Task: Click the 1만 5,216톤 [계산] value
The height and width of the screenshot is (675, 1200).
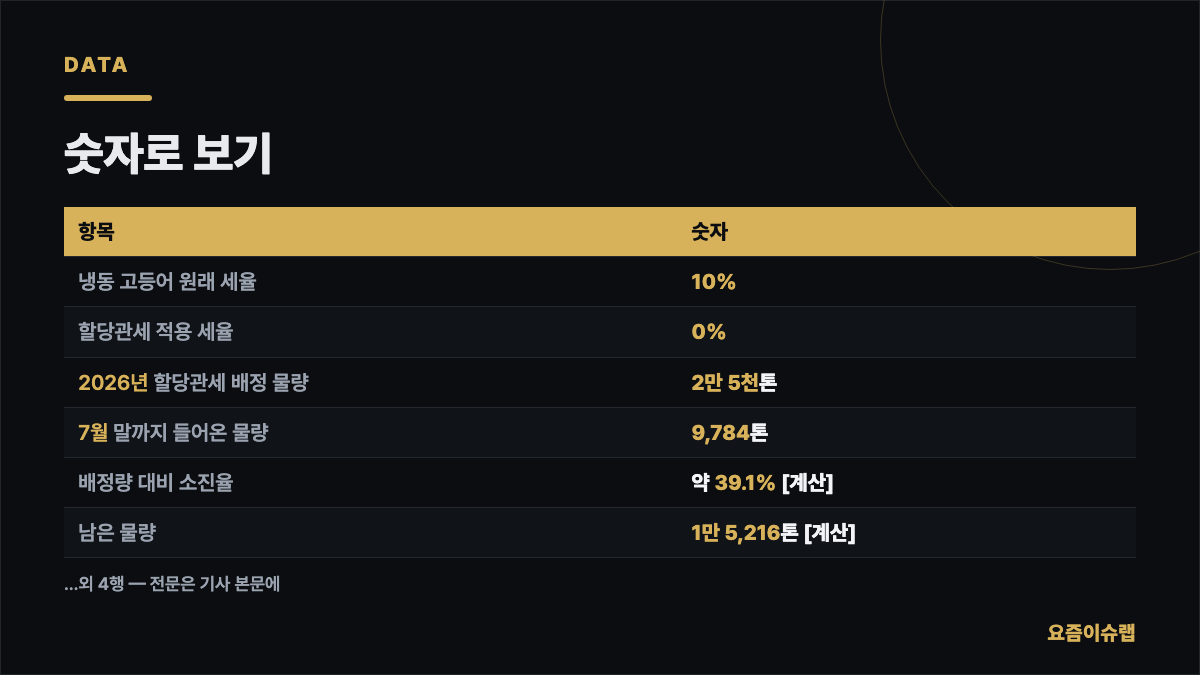Action: point(773,532)
